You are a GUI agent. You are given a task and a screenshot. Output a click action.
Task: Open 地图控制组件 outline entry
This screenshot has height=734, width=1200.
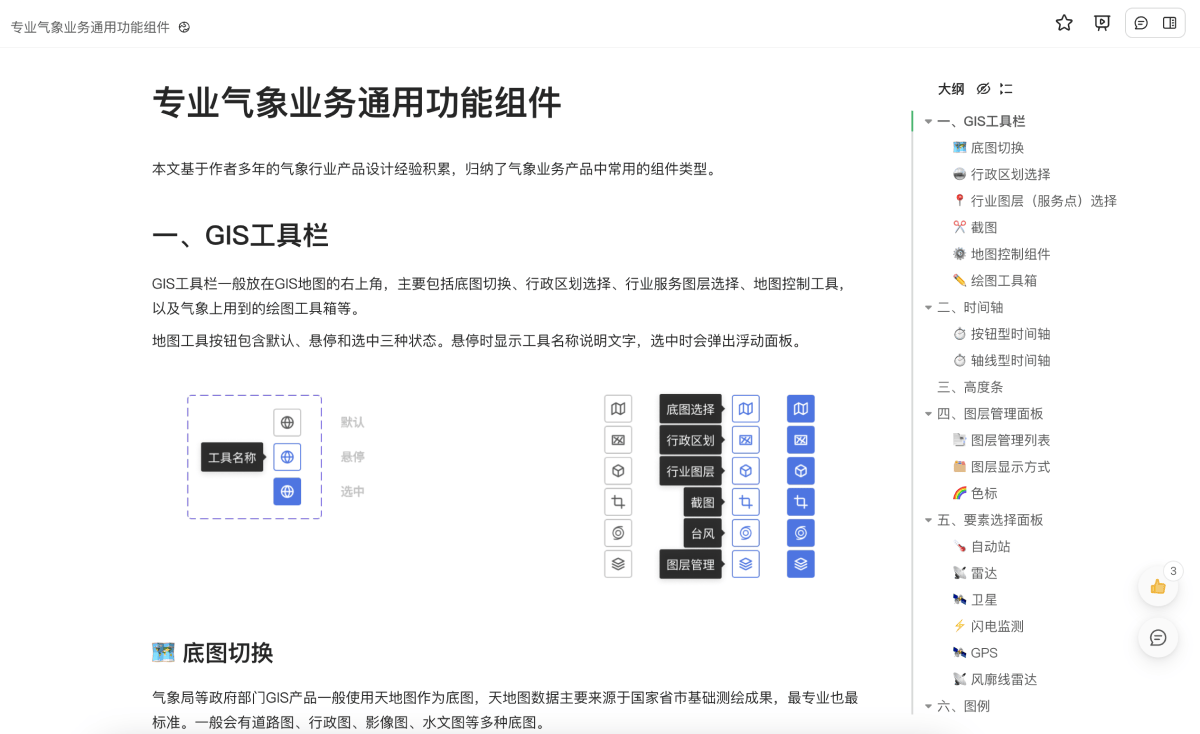point(1001,254)
